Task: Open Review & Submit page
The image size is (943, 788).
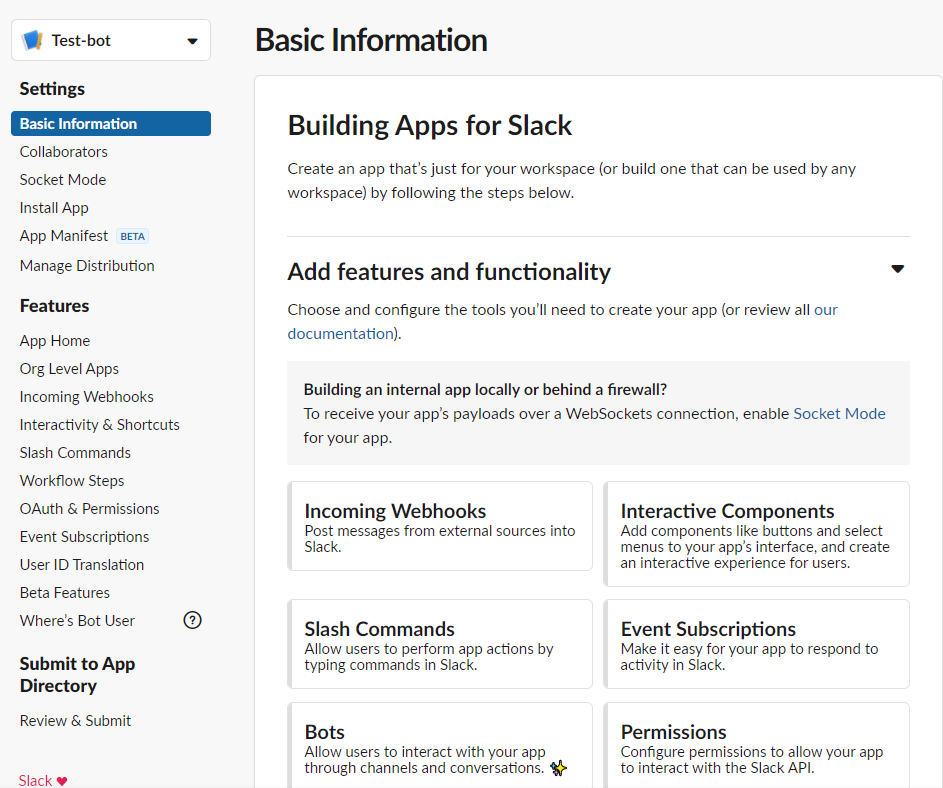Action: pyautogui.click(x=75, y=721)
